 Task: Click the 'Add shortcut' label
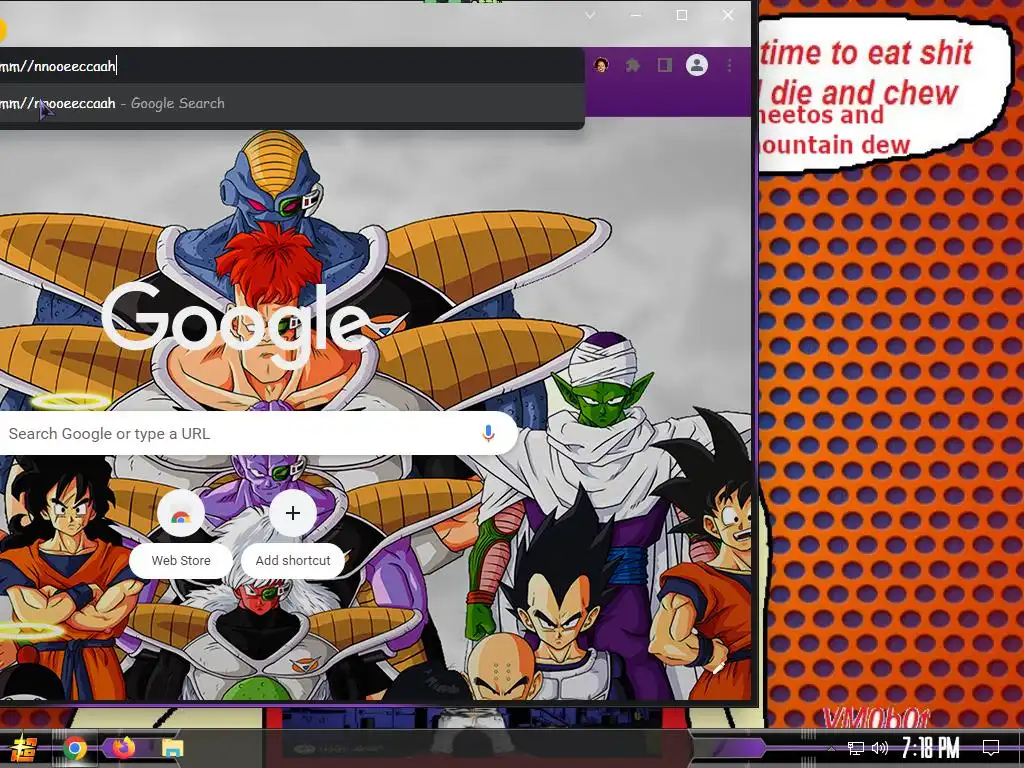coord(293,560)
